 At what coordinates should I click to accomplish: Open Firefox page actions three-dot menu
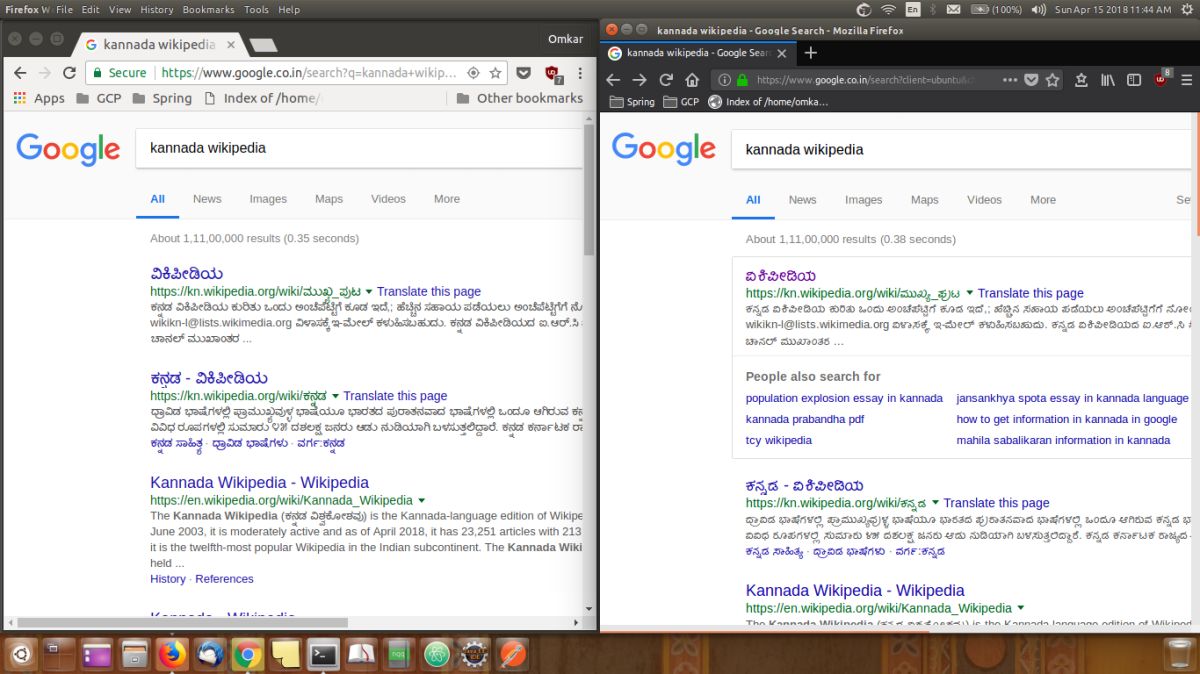click(1010, 80)
